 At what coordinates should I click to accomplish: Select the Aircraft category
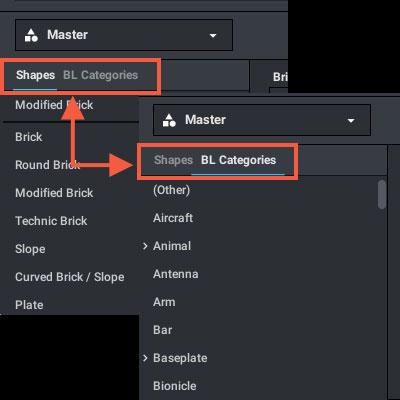tap(173, 218)
